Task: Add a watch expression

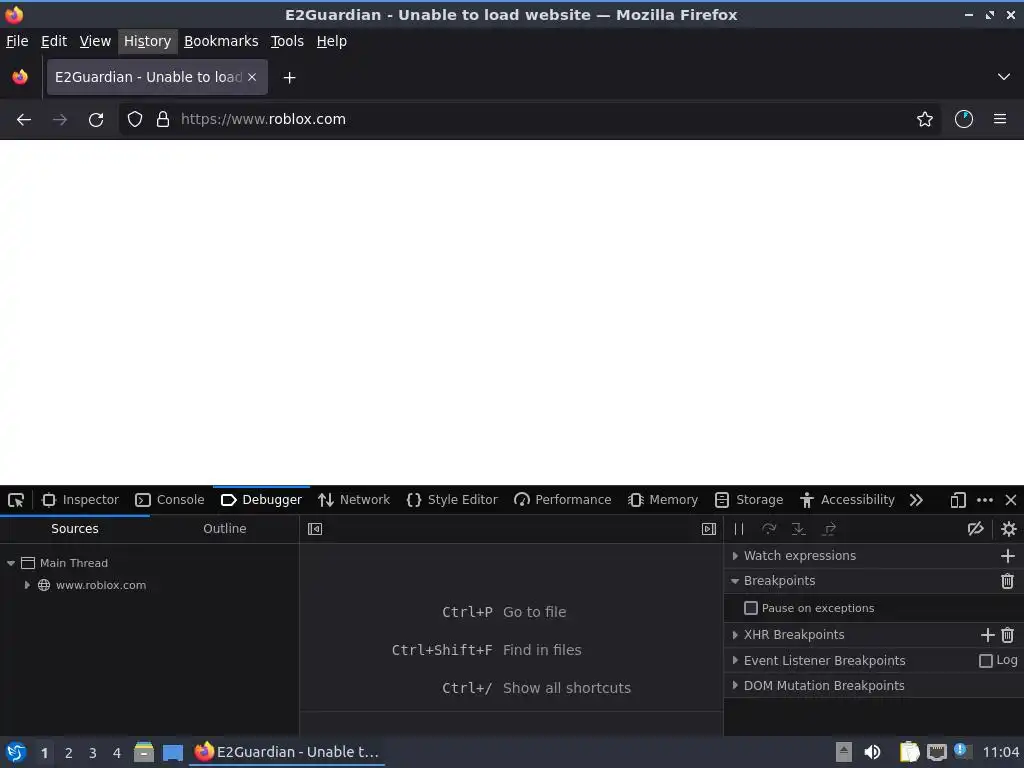Action: coord(1008,556)
